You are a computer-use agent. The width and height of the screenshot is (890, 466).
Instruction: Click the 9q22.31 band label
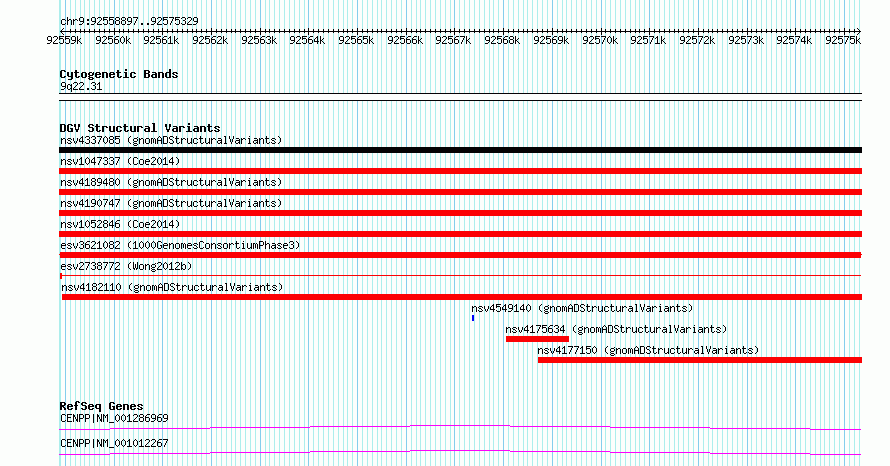coord(81,86)
